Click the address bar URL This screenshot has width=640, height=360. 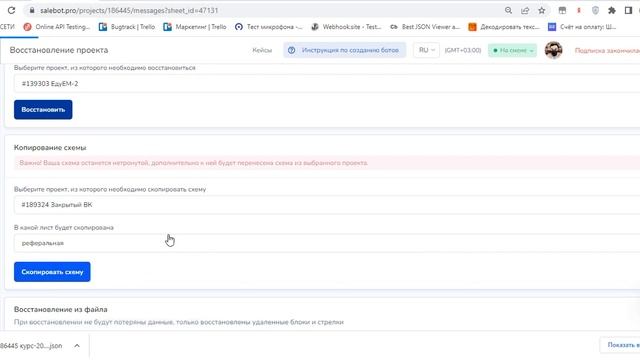(129, 11)
